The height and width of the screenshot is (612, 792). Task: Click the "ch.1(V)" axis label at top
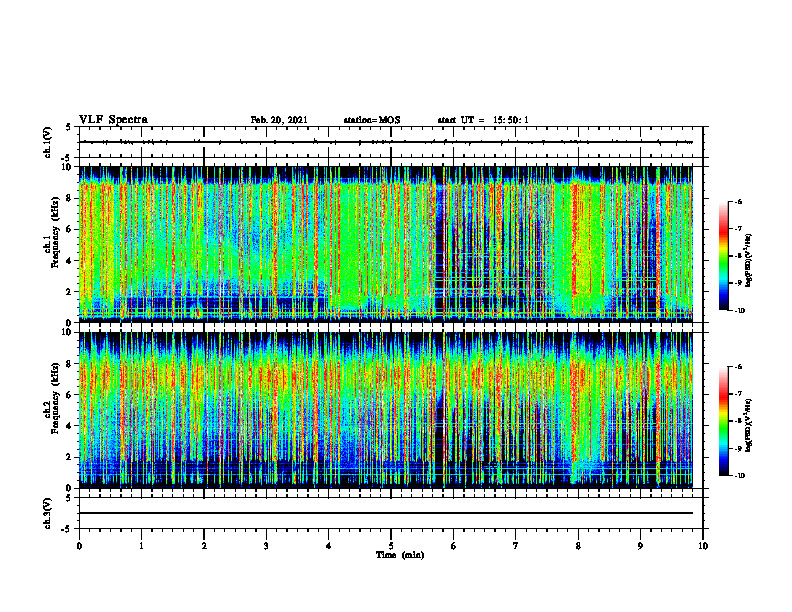(x=47, y=142)
